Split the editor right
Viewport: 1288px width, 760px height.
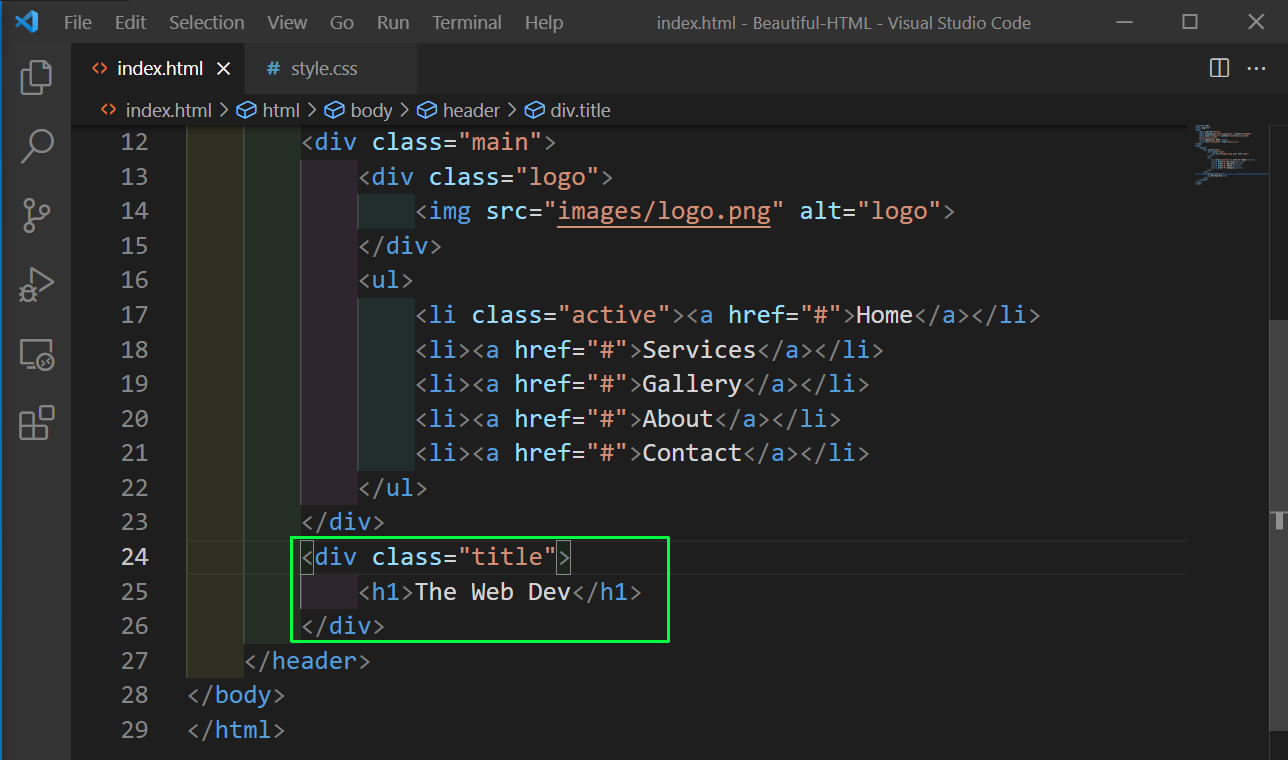click(x=1219, y=68)
